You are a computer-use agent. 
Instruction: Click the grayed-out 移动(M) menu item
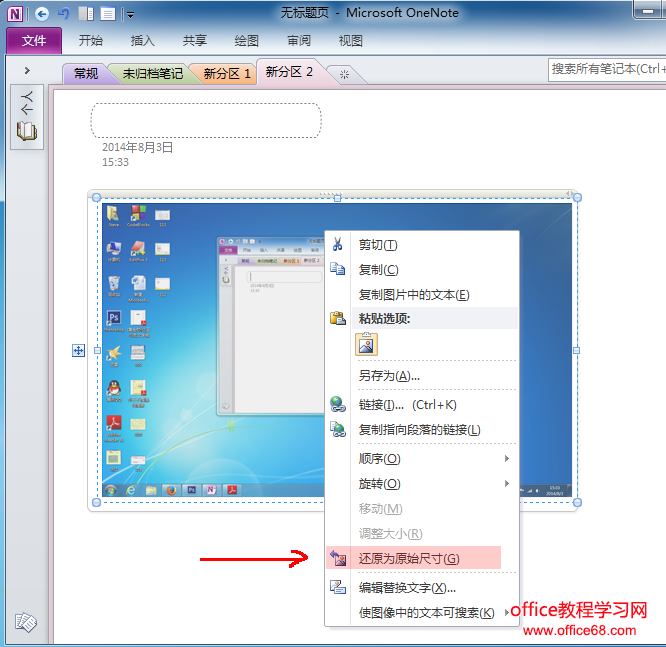(422, 509)
